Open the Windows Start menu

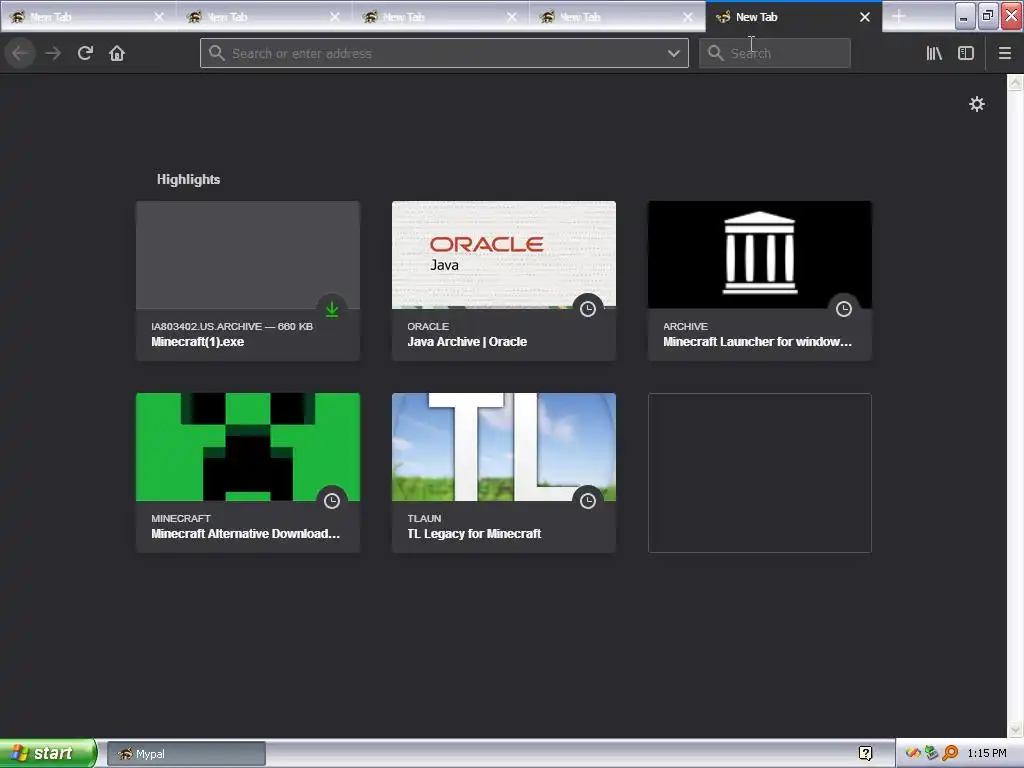[x=48, y=753]
